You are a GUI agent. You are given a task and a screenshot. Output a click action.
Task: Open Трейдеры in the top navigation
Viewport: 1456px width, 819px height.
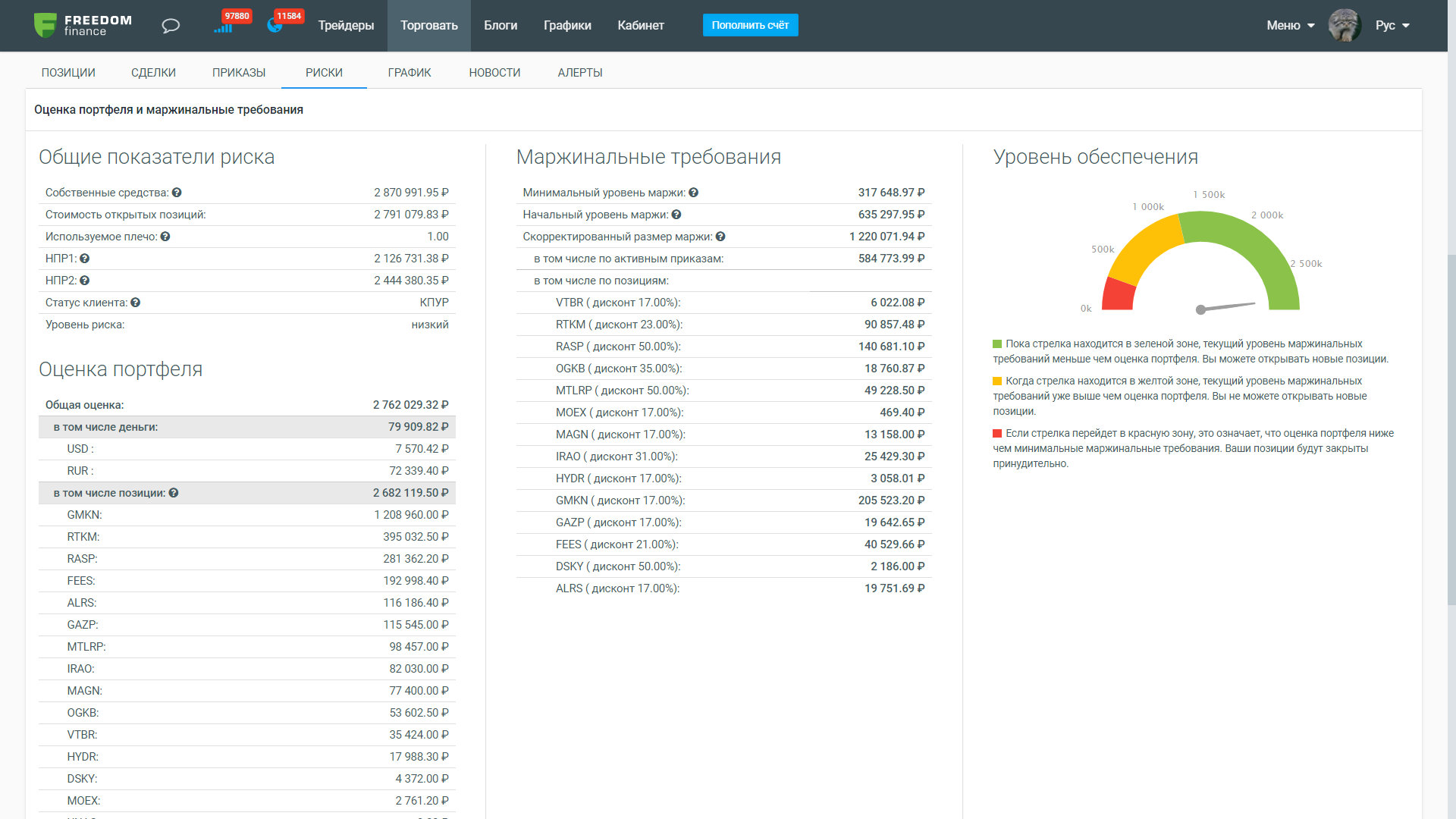tap(346, 25)
